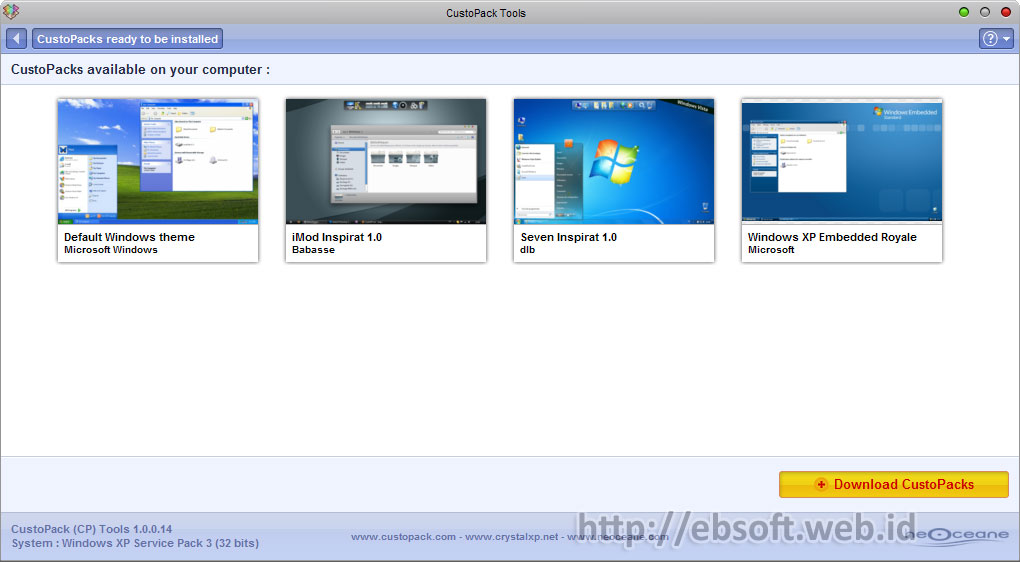Click the 'Seven Inspirat 1.0' title text
The height and width of the screenshot is (562, 1020).
tap(569, 237)
